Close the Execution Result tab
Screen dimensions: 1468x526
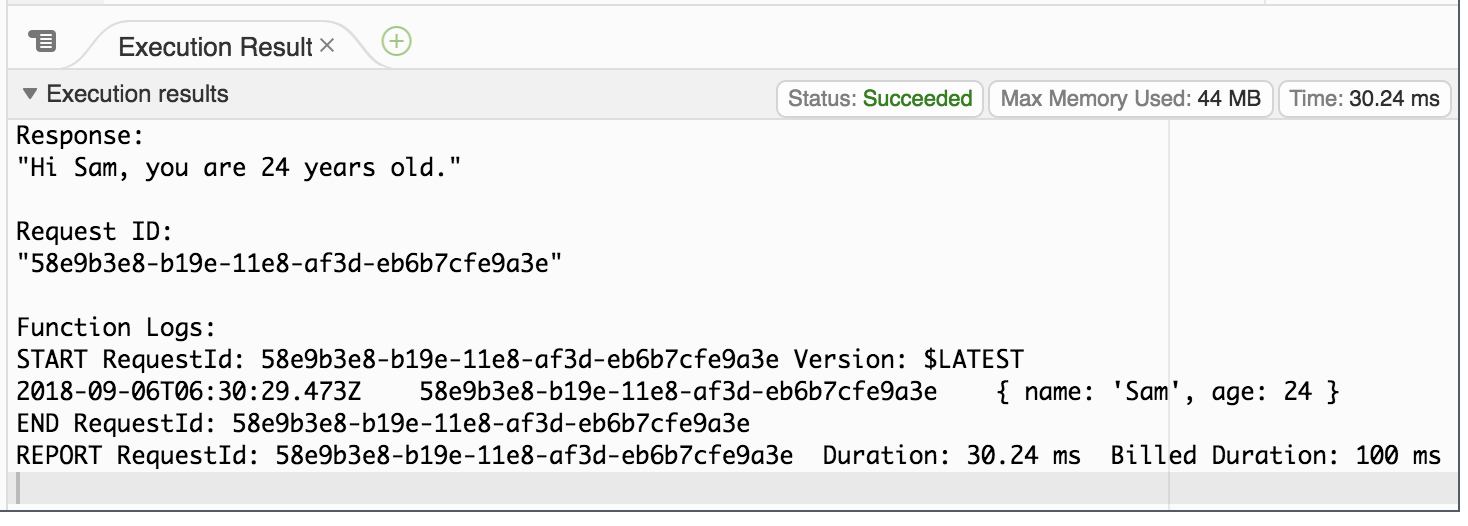tap(327, 46)
